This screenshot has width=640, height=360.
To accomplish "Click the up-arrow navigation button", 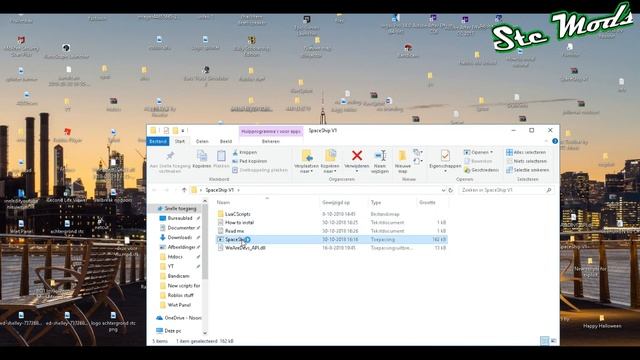I will tap(184, 190).
